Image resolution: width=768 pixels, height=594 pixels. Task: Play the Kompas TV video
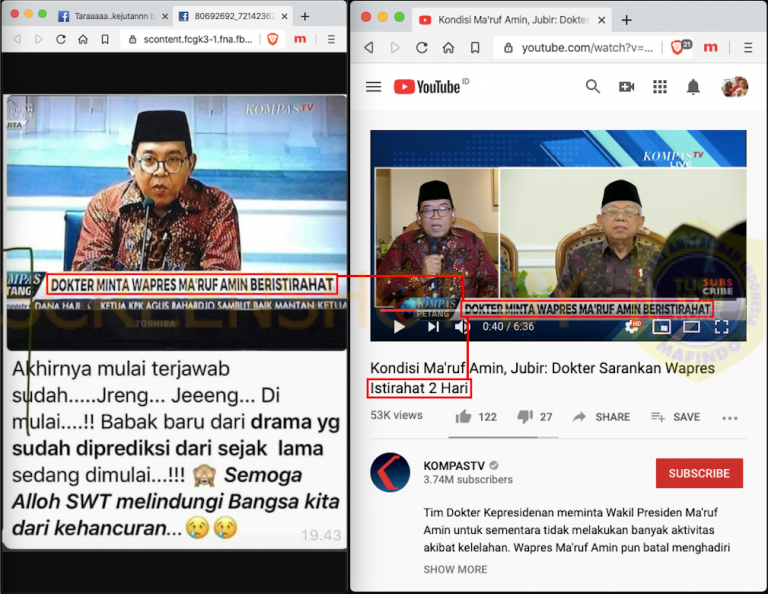tap(399, 327)
